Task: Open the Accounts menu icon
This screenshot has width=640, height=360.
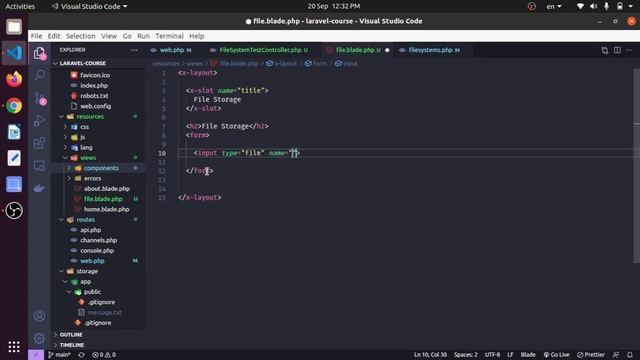Action: [x=39, y=316]
